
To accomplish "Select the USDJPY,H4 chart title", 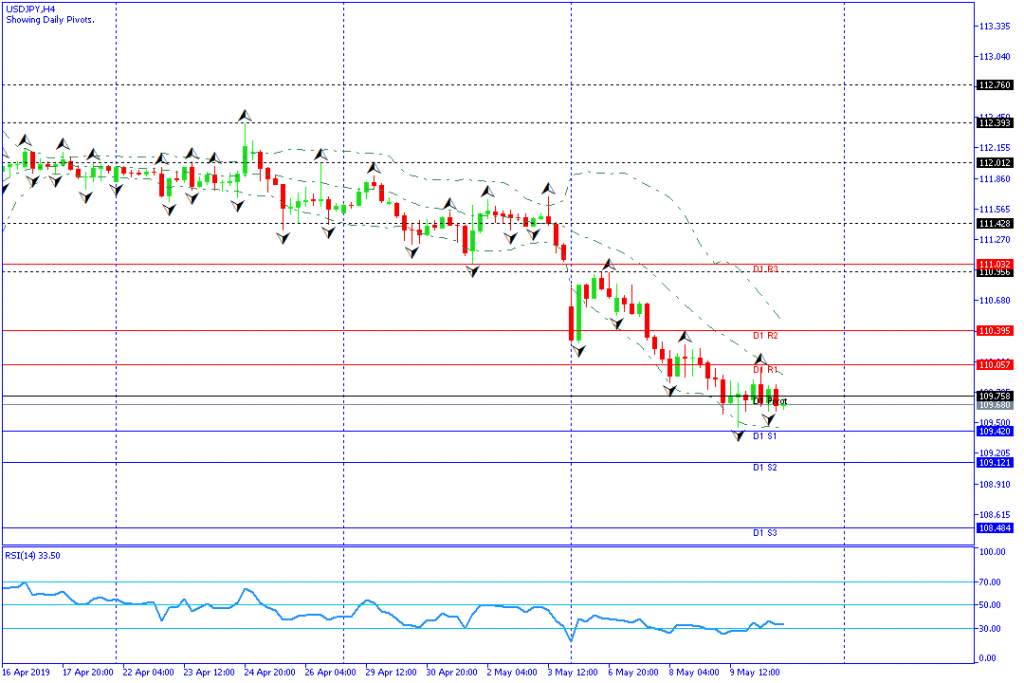I will 30,8.
